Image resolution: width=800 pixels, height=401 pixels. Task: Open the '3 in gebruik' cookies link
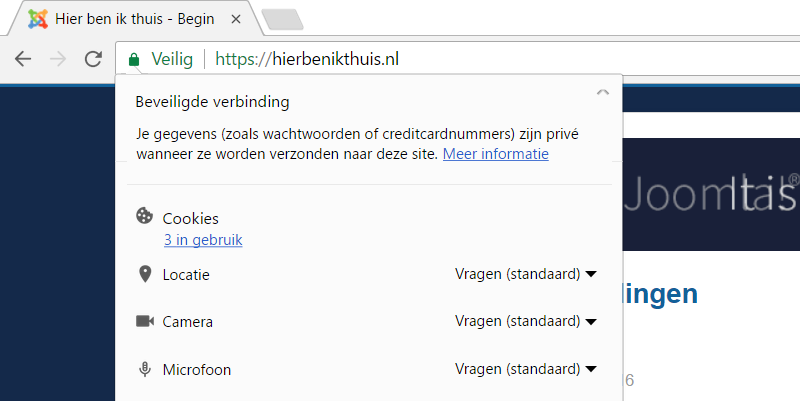(x=203, y=240)
